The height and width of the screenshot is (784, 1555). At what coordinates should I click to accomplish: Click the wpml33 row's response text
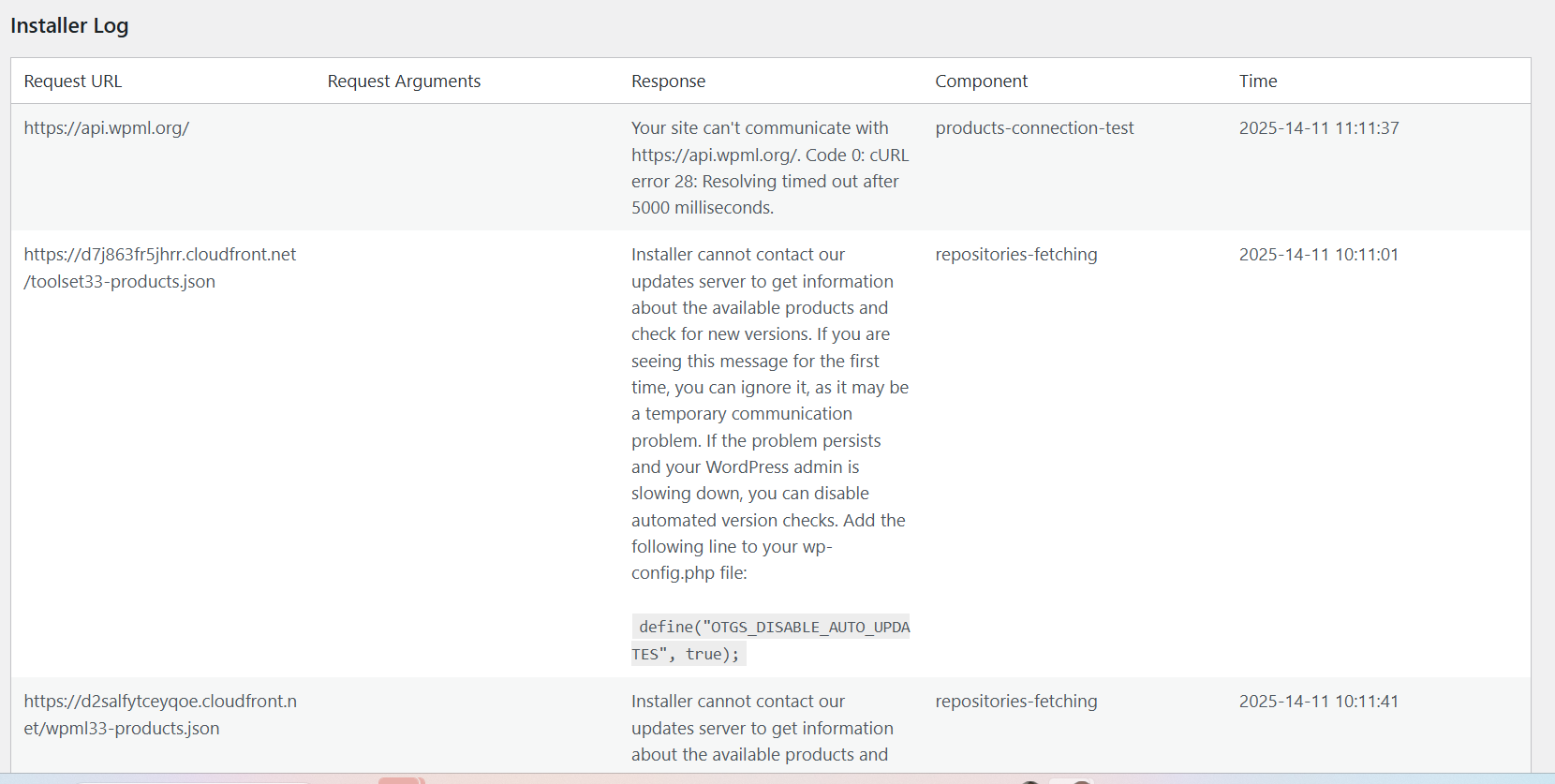(762, 728)
